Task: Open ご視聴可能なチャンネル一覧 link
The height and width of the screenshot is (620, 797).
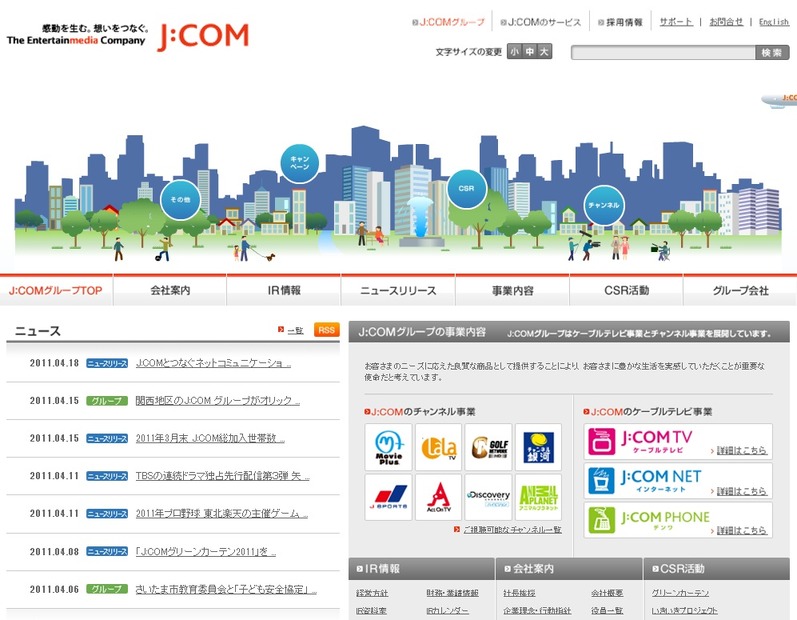Action: [512, 530]
